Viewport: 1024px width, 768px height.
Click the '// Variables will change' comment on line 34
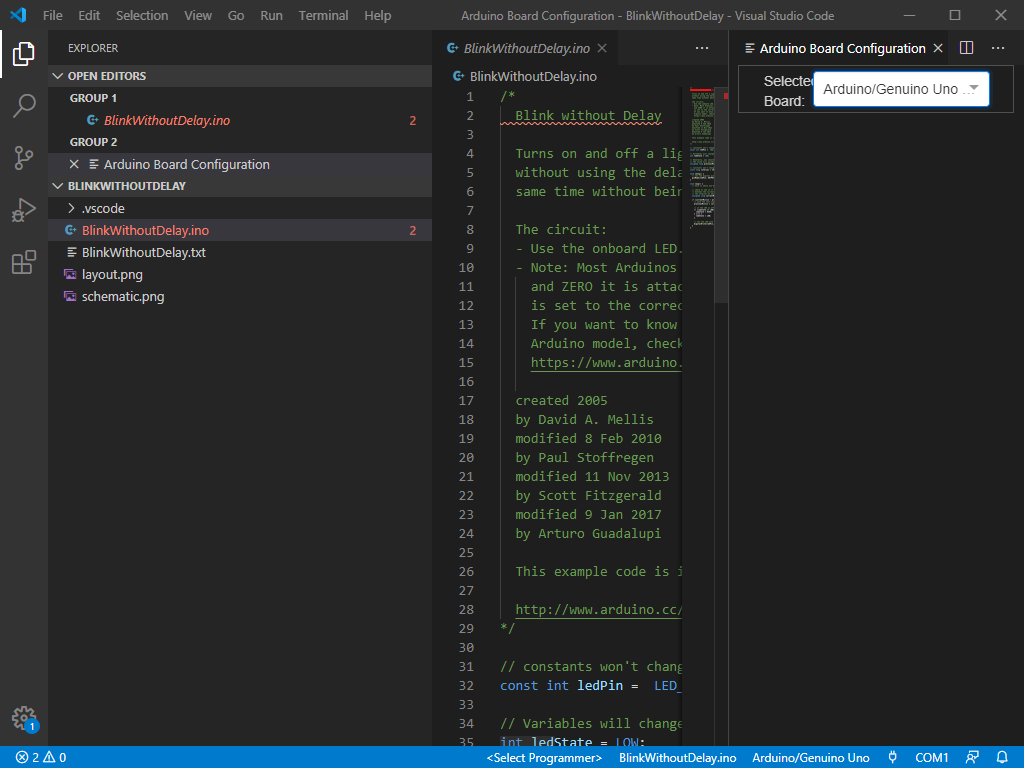(x=591, y=724)
